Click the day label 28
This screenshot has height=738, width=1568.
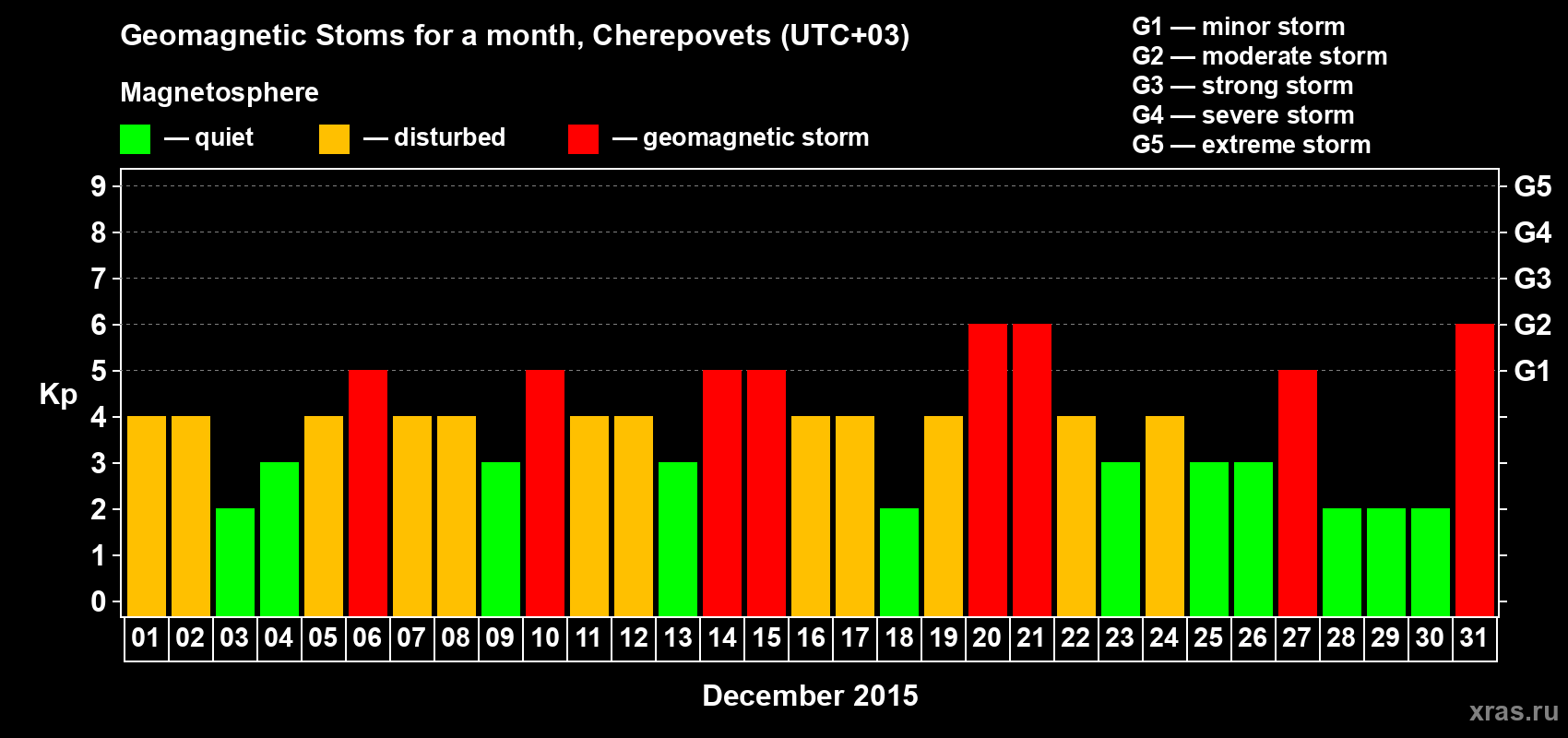point(1341,637)
